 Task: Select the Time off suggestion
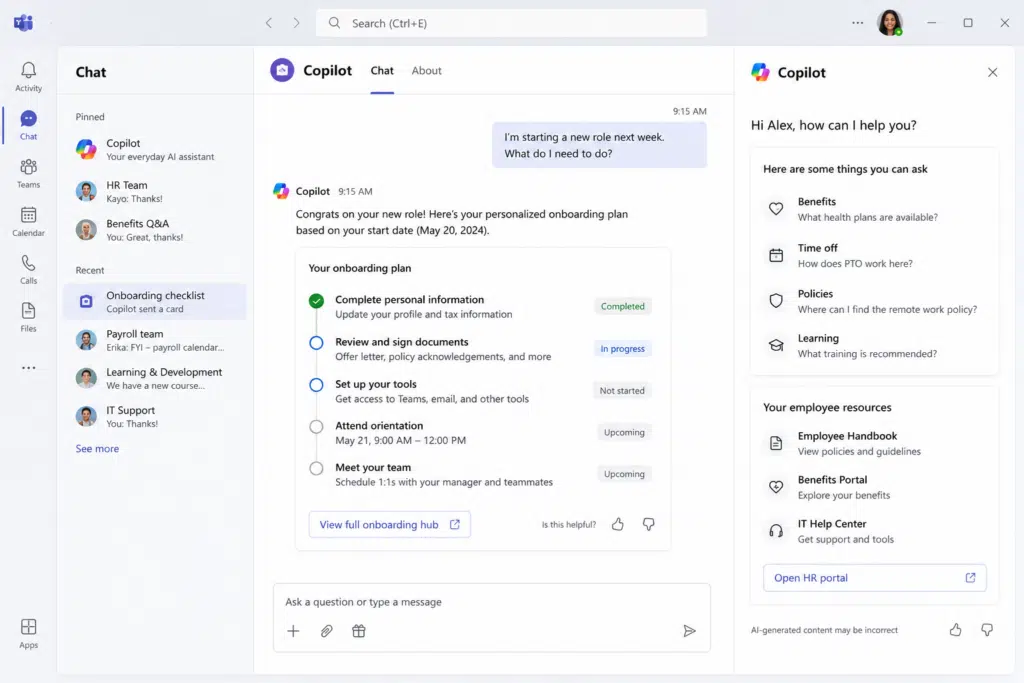[874, 255]
